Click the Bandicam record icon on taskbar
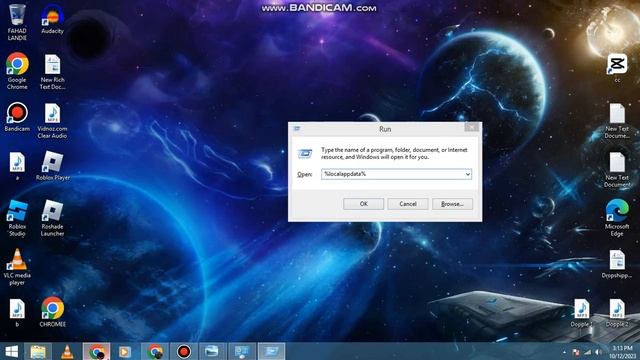Viewport: 640px width, 360px height. (184, 351)
